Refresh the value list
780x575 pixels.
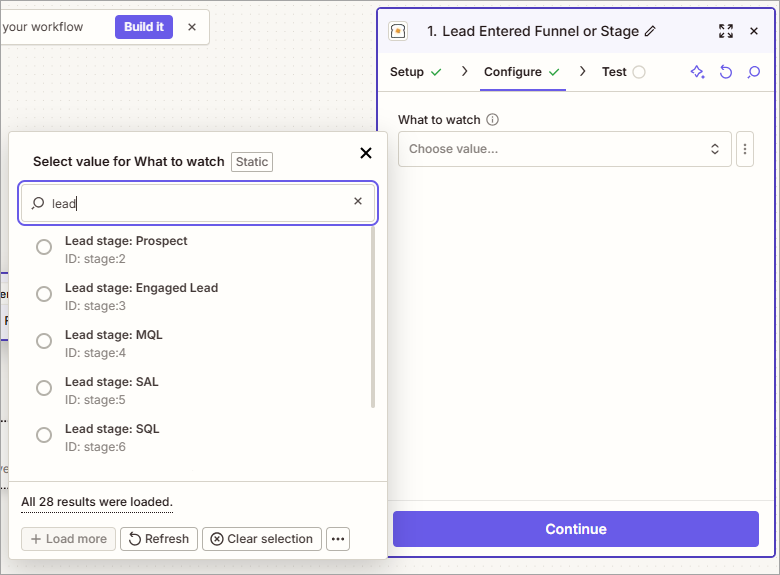point(159,539)
